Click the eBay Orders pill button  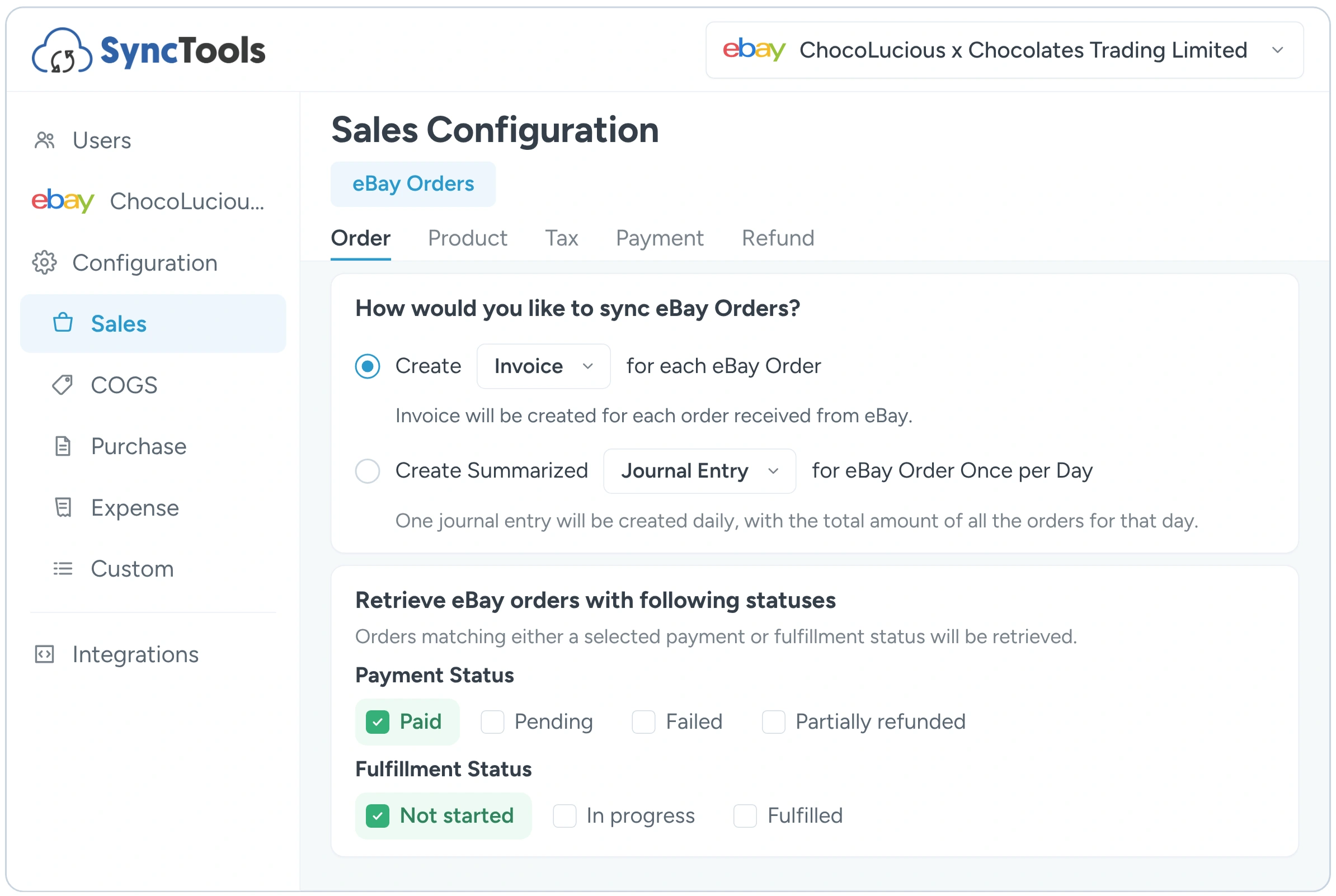[x=413, y=184]
